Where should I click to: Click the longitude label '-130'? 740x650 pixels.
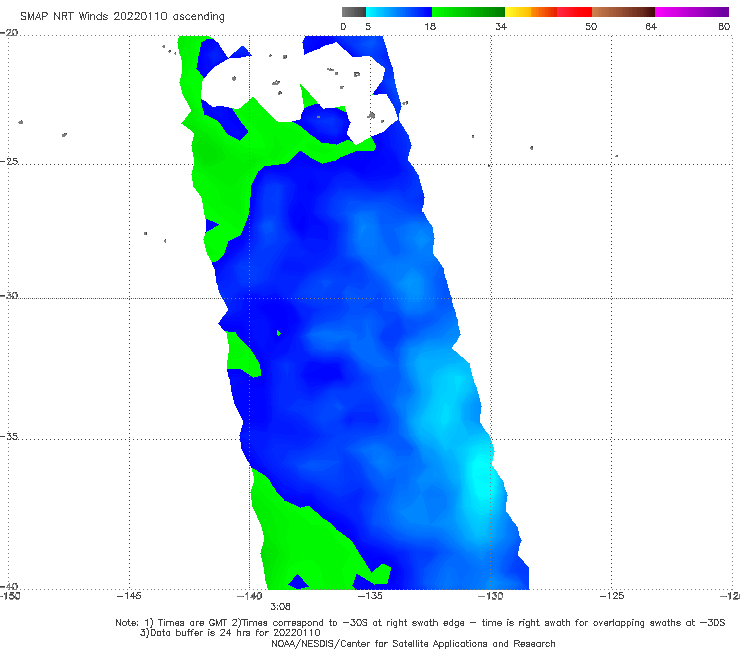(x=491, y=596)
